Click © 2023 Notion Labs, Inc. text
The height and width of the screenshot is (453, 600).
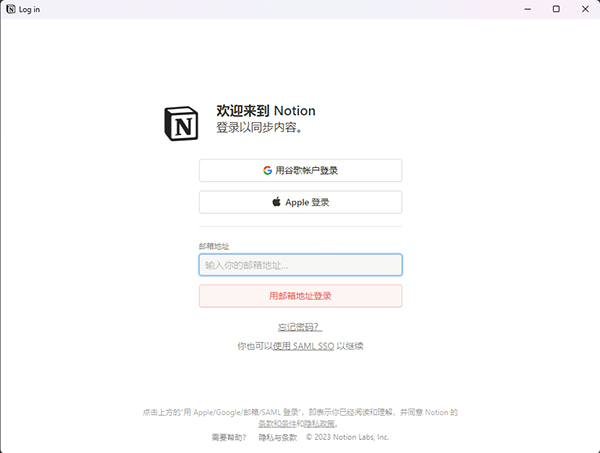347,437
